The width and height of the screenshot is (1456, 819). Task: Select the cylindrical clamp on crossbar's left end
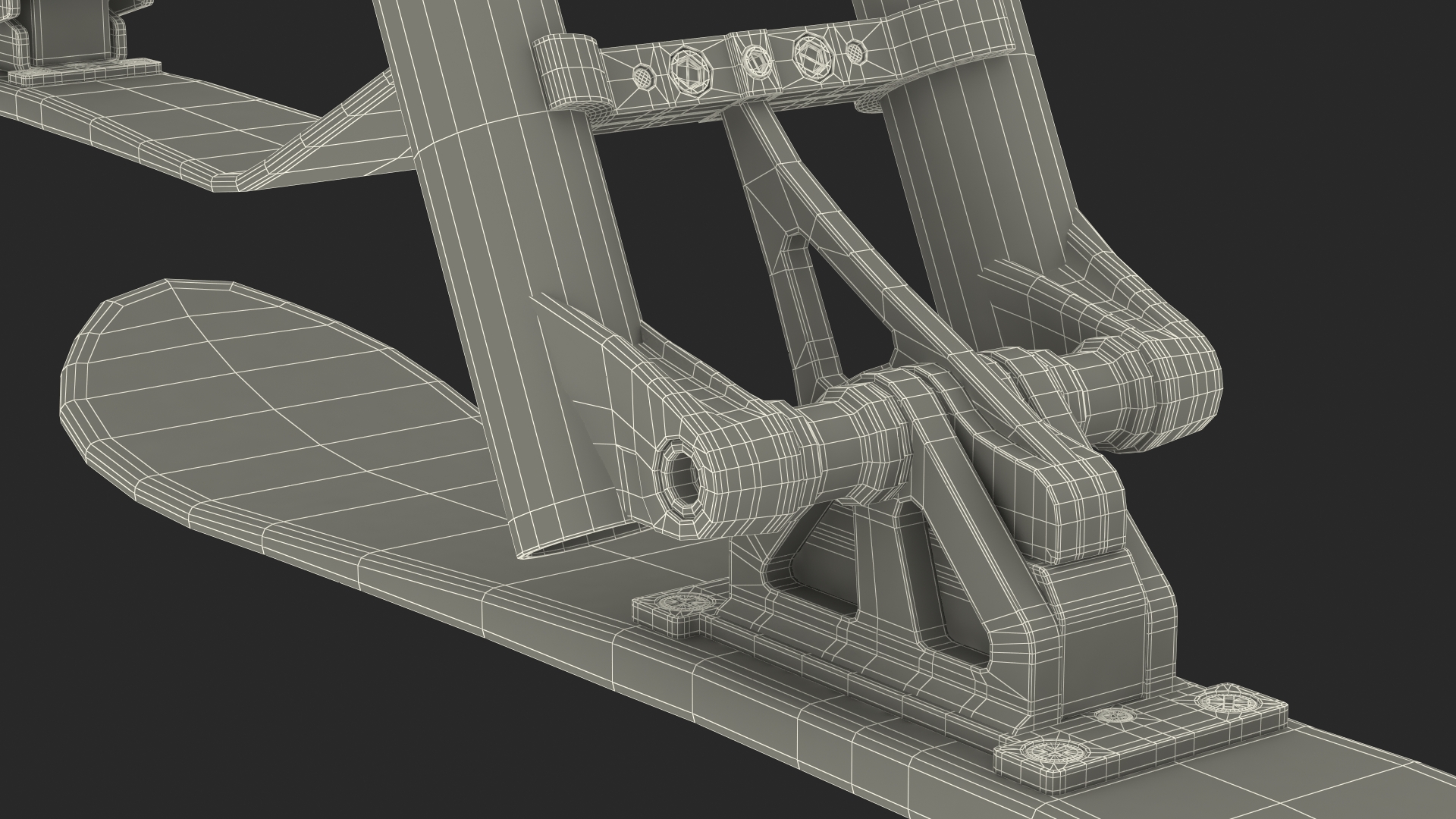point(571,73)
